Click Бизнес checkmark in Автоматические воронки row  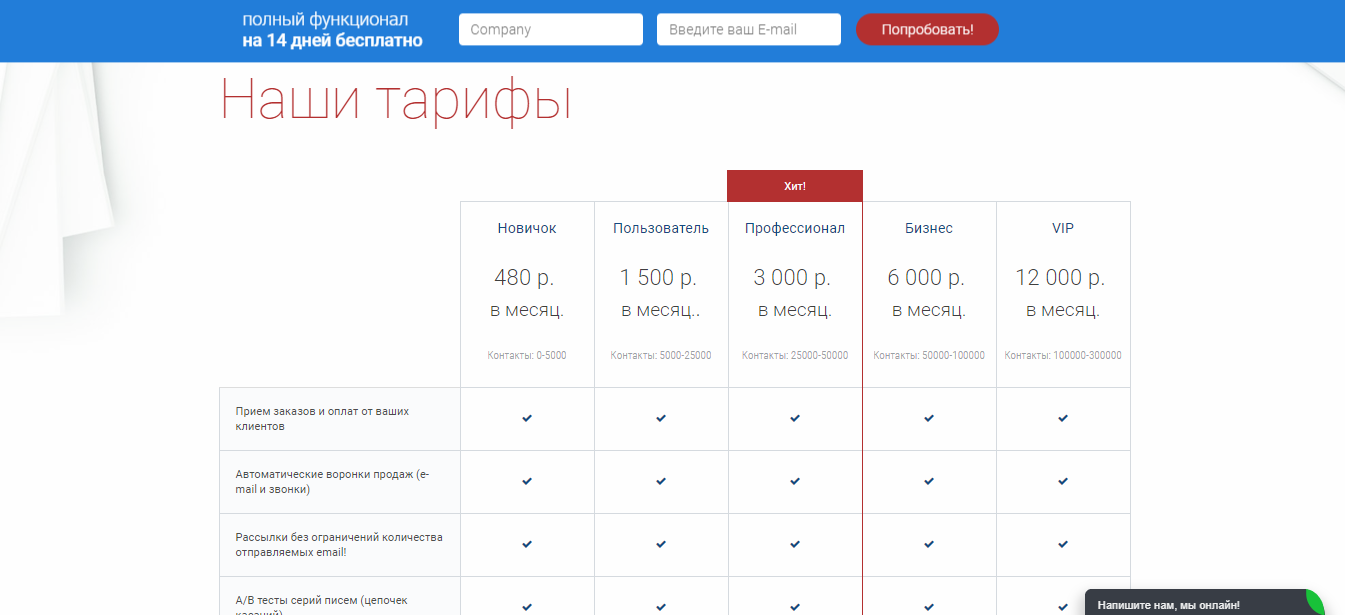pos(929,481)
